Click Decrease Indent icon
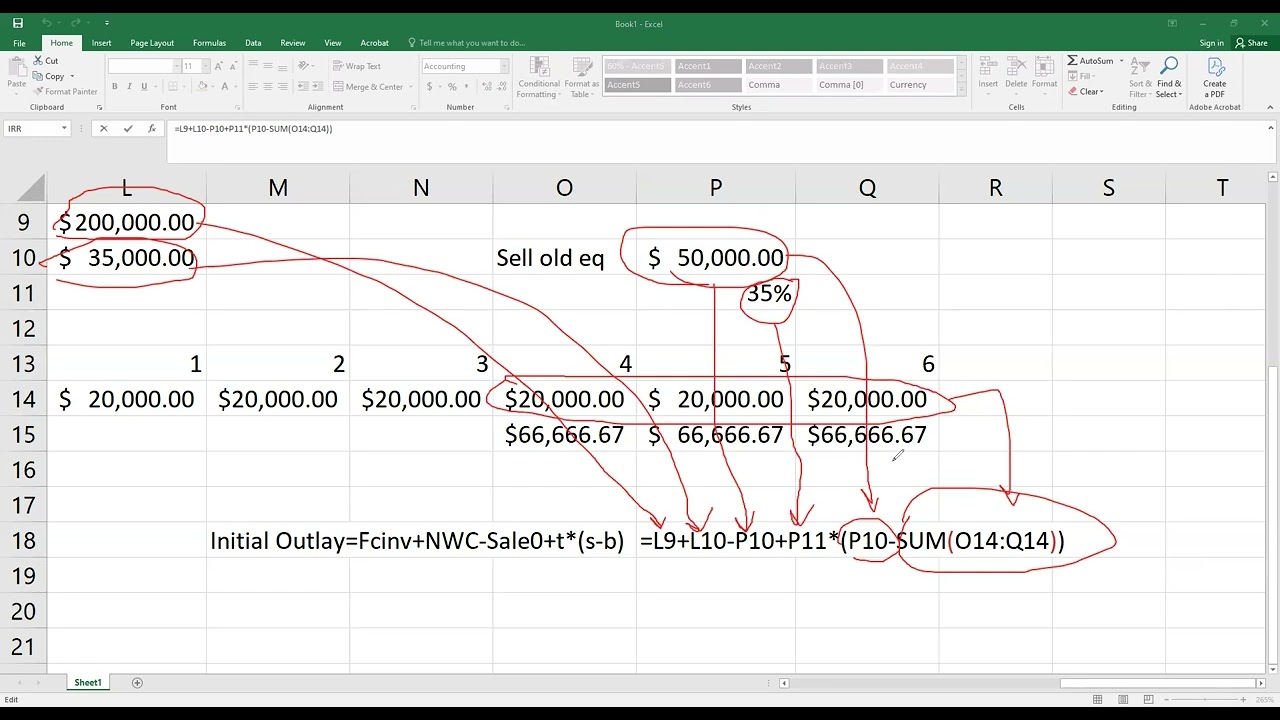 pos(305,87)
